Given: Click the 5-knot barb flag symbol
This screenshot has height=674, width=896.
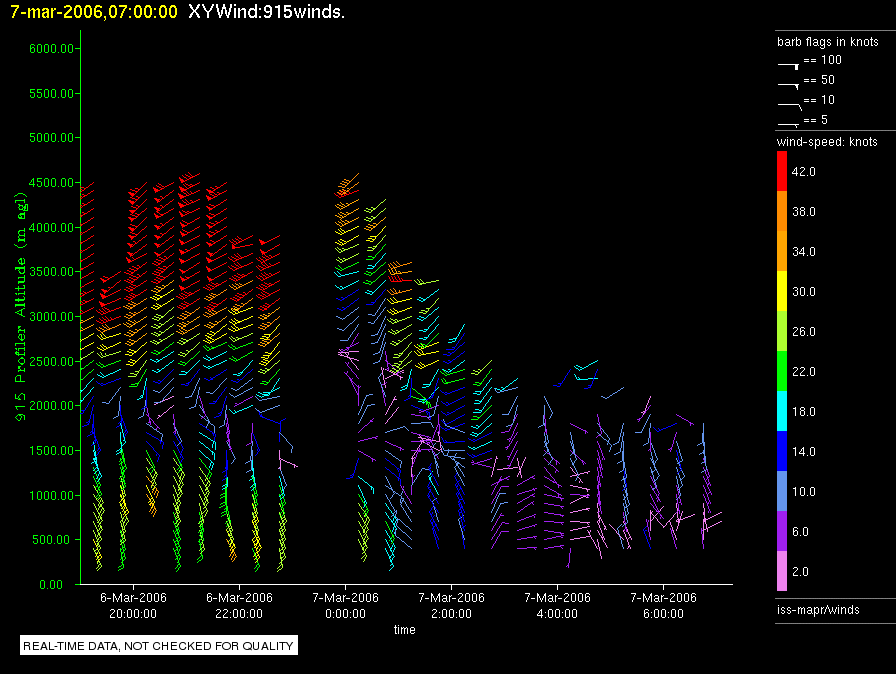Looking at the screenshot, I should [x=788, y=123].
